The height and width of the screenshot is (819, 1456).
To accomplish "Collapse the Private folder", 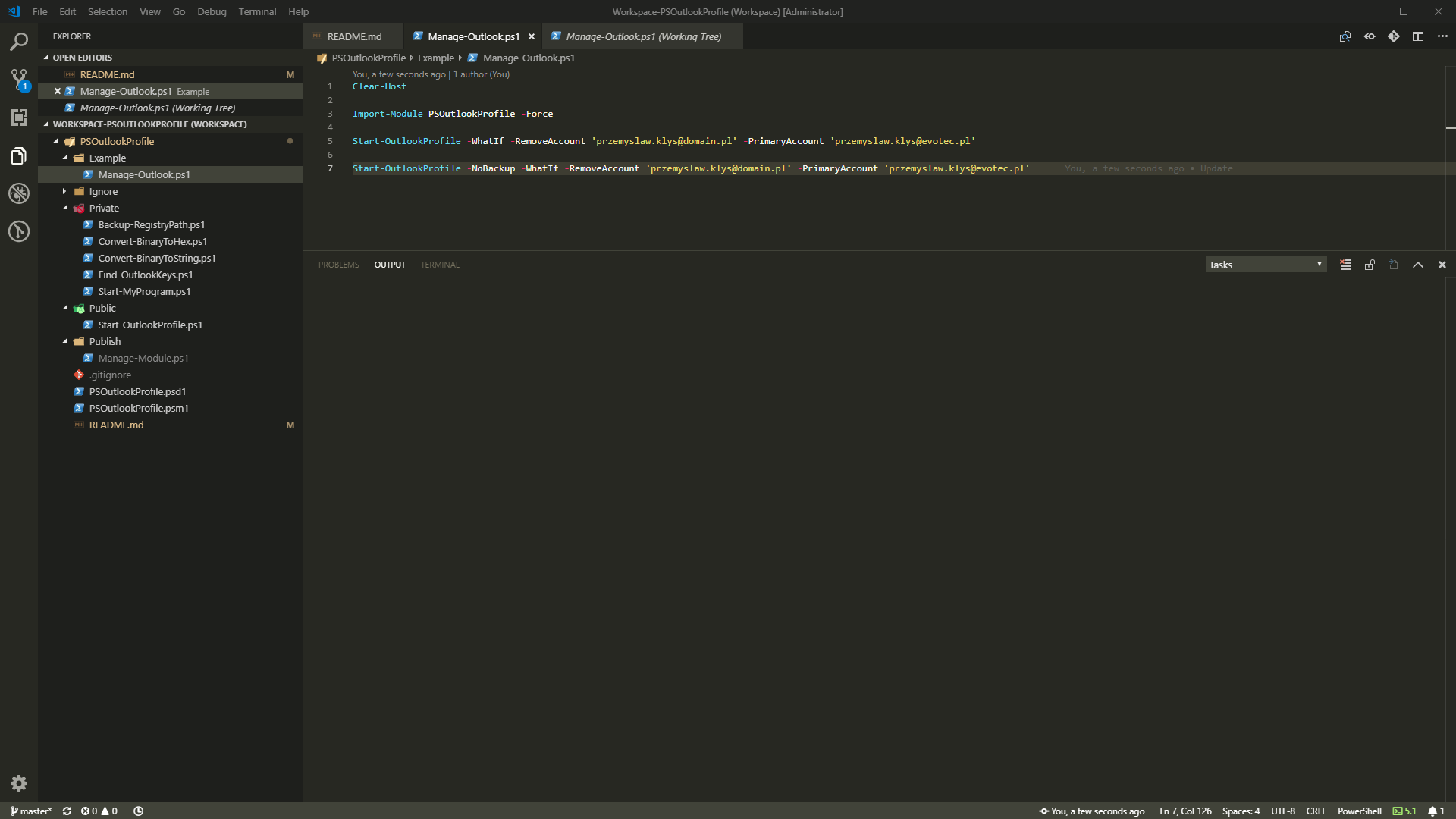I will pyautogui.click(x=104, y=208).
